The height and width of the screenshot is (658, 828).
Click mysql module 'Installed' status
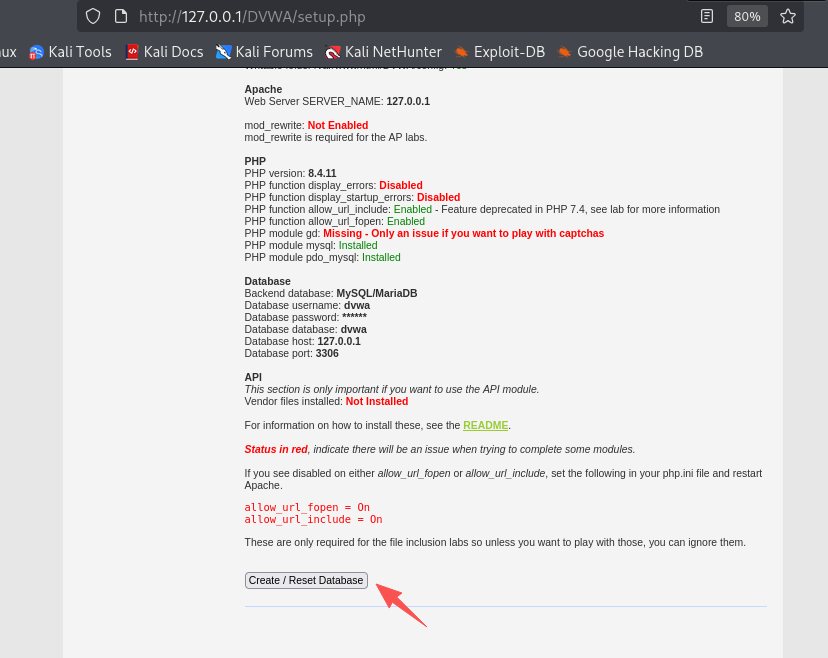click(358, 245)
